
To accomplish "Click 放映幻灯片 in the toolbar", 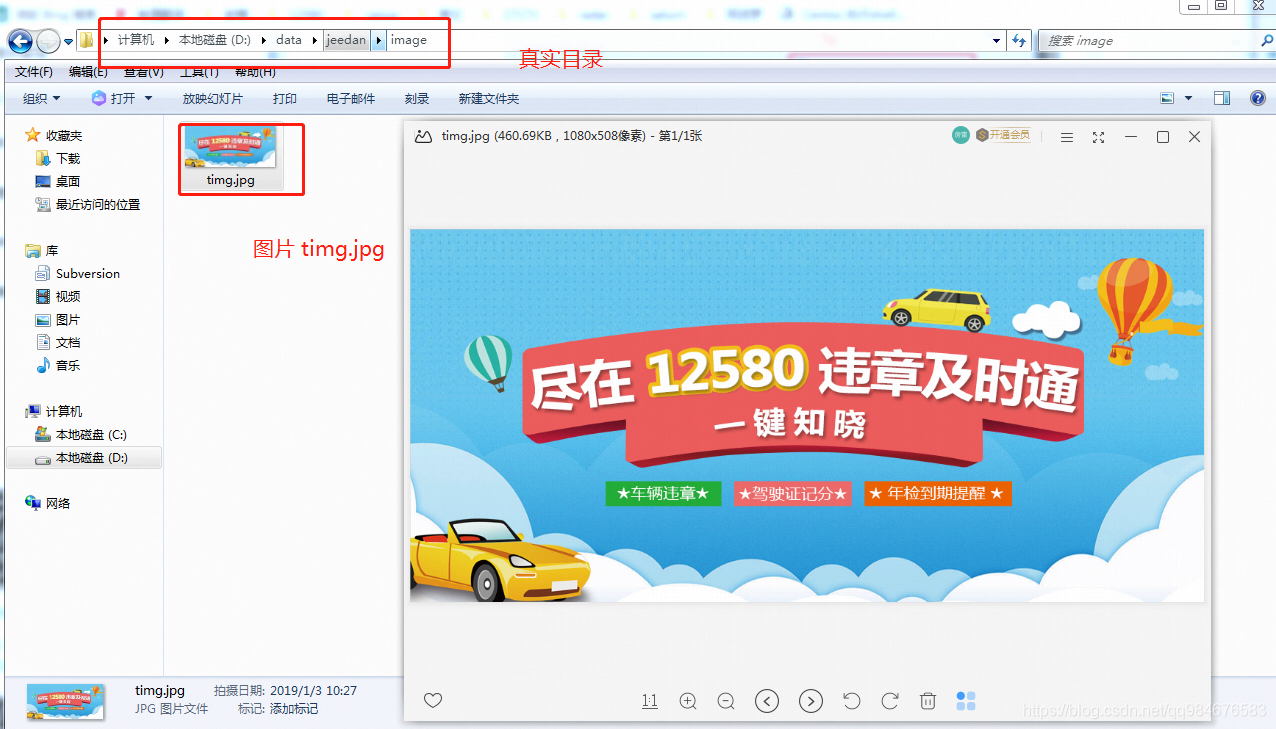I will (x=212, y=98).
